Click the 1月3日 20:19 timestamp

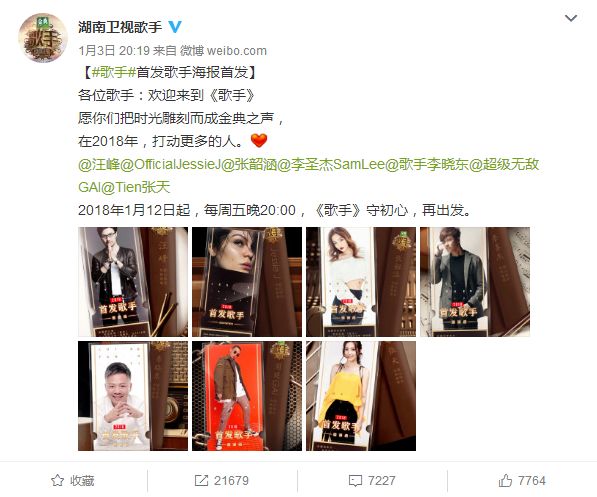(114, 51)
